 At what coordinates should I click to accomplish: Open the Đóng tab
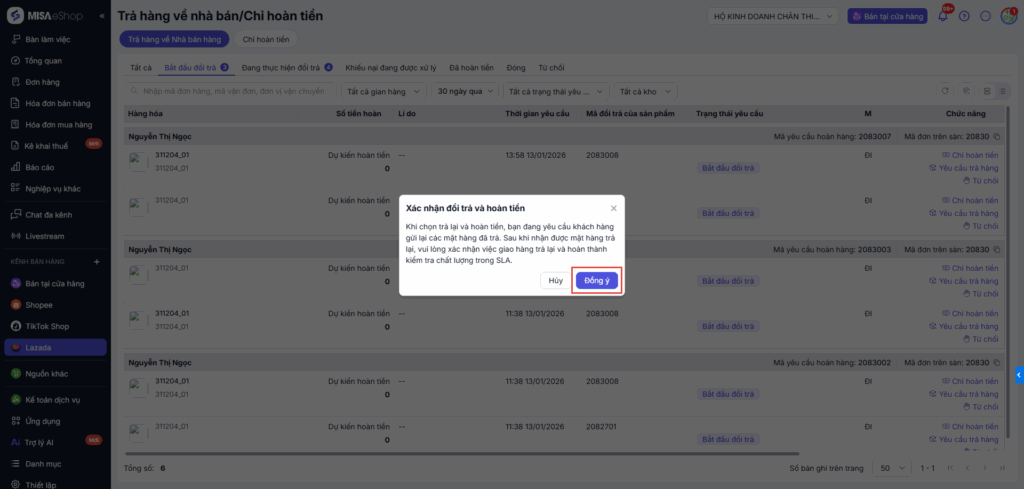point(516,67)
